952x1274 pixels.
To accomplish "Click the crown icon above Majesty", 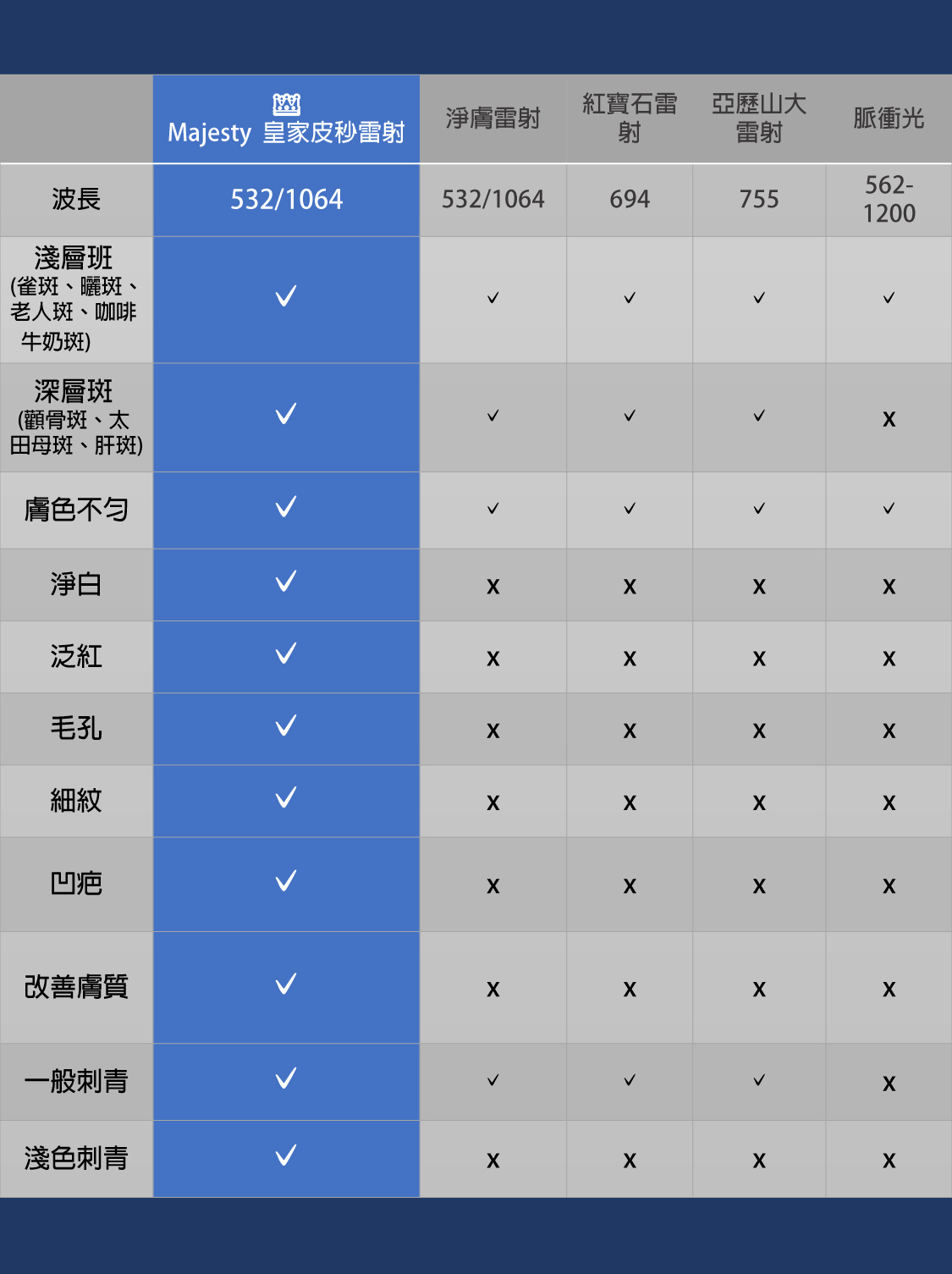I will pyautogui.click(x=286, y=104).
